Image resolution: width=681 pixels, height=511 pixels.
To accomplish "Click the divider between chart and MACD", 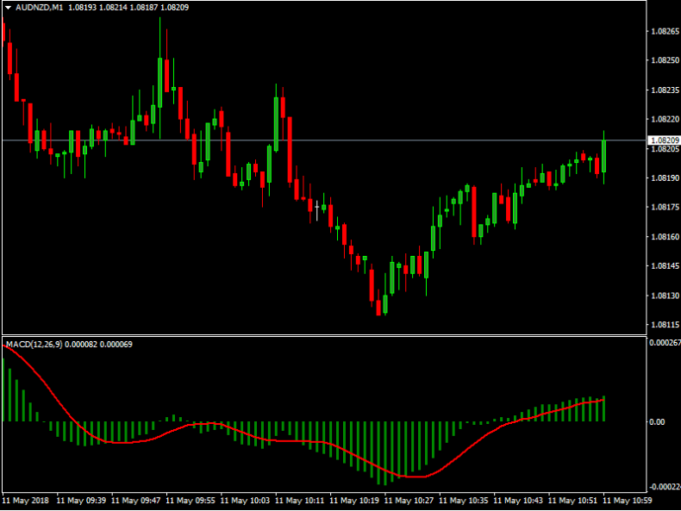I will (320, 335).
